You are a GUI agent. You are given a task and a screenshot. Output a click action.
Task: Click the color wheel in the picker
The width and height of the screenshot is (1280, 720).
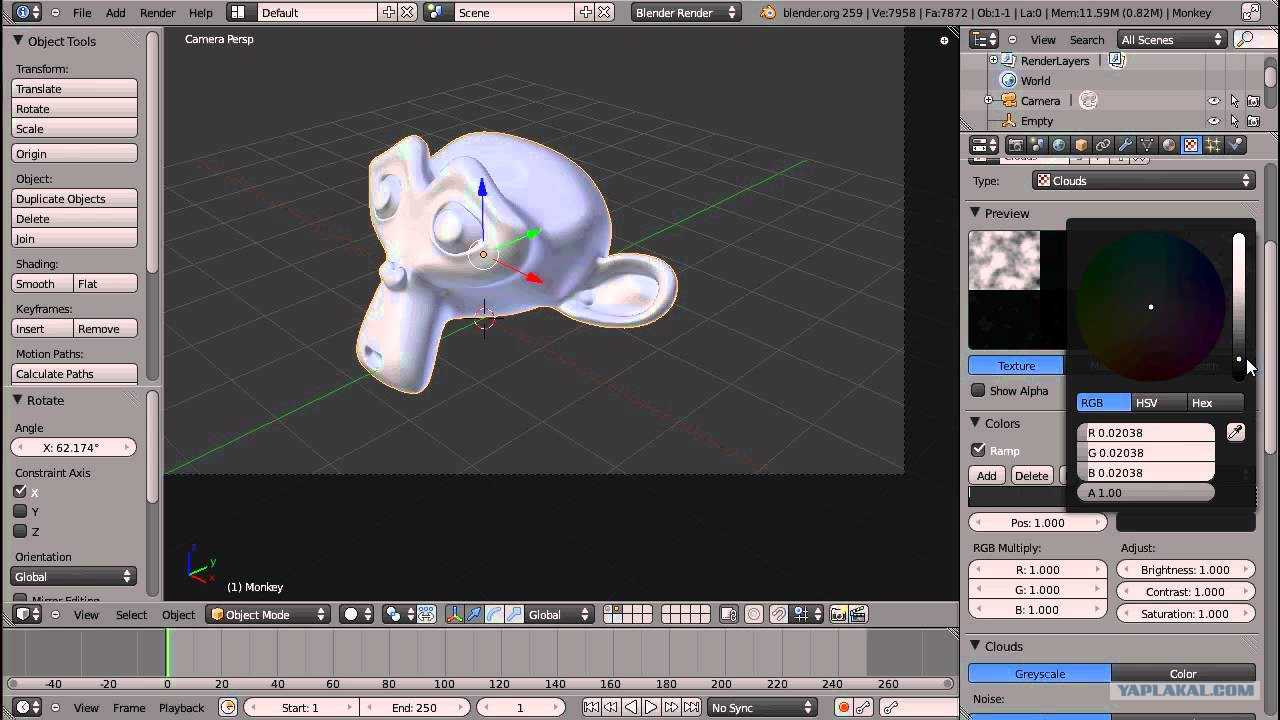1151,307
